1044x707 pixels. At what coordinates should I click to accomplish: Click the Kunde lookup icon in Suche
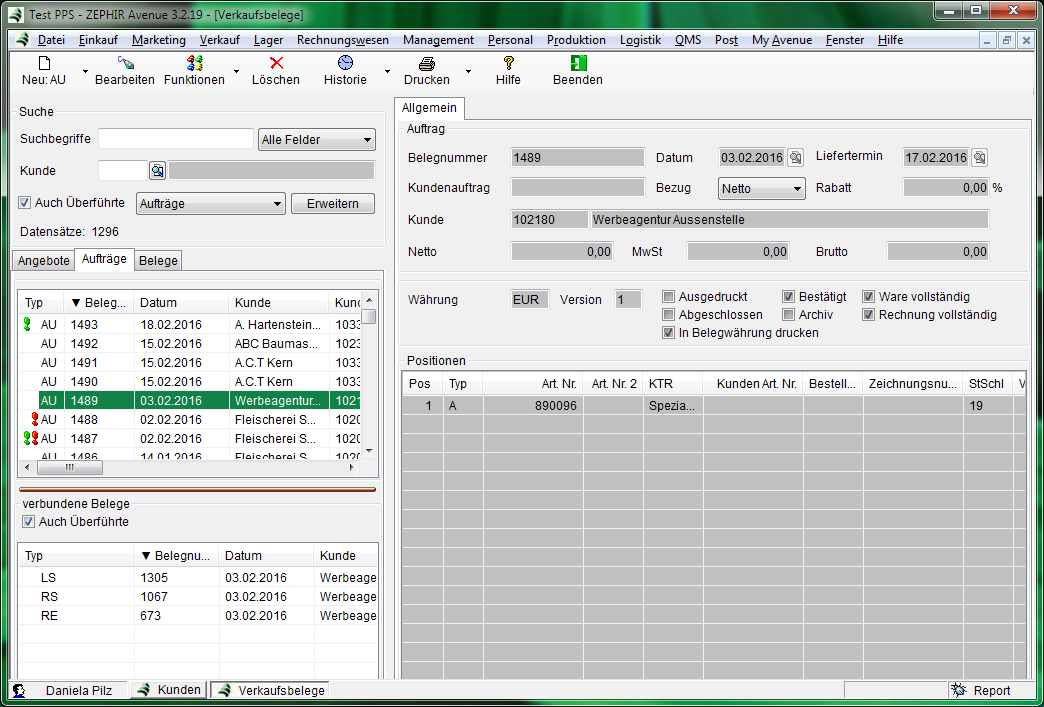click(x=157, y=170)
